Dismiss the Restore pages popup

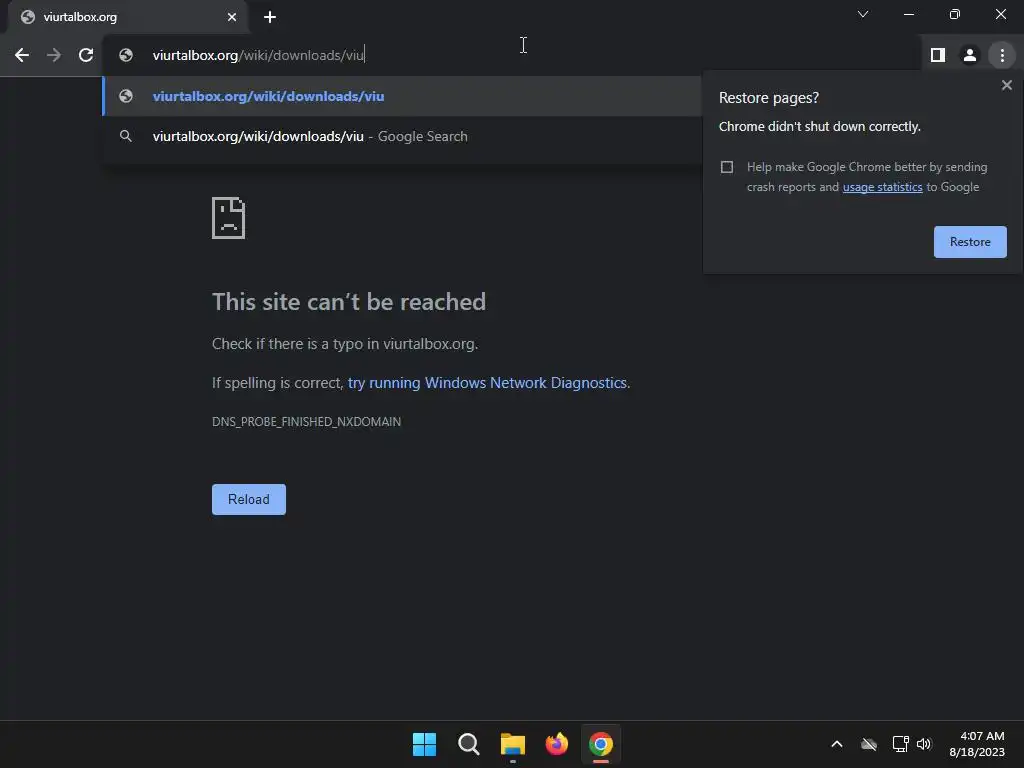[1006, 85]
